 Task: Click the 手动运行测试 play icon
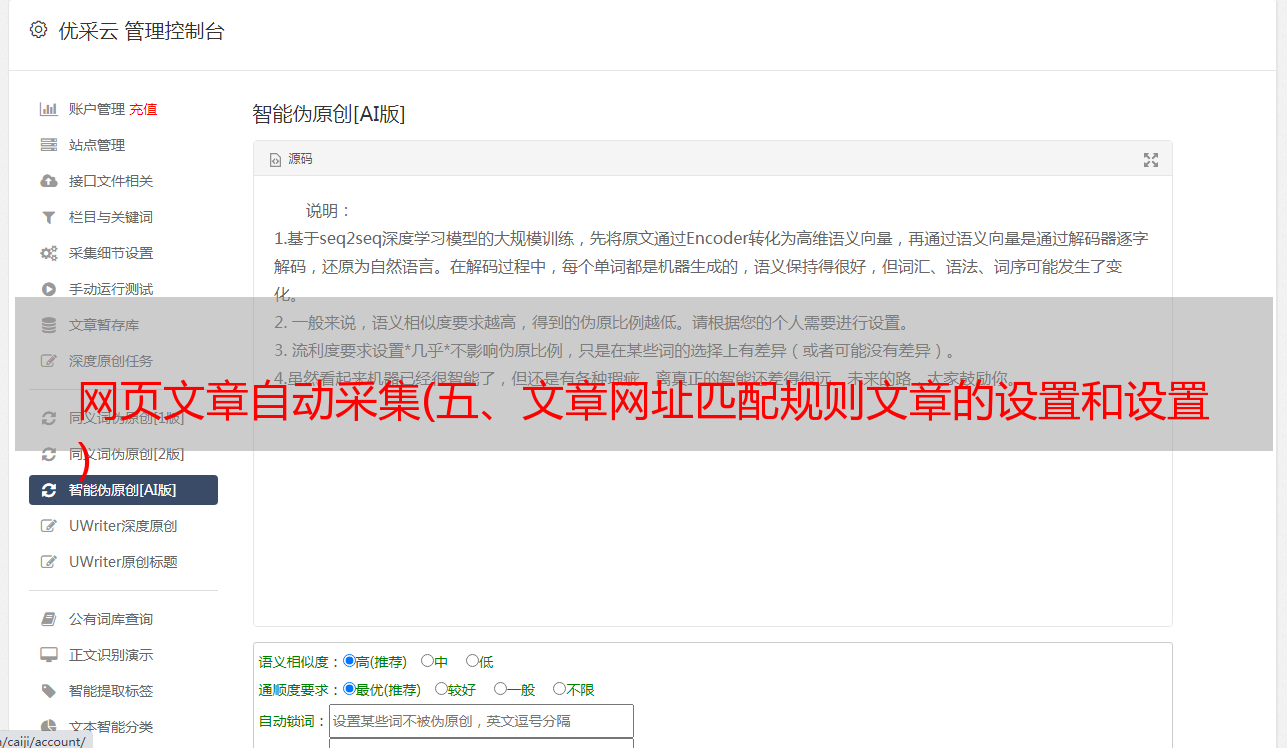48,289
